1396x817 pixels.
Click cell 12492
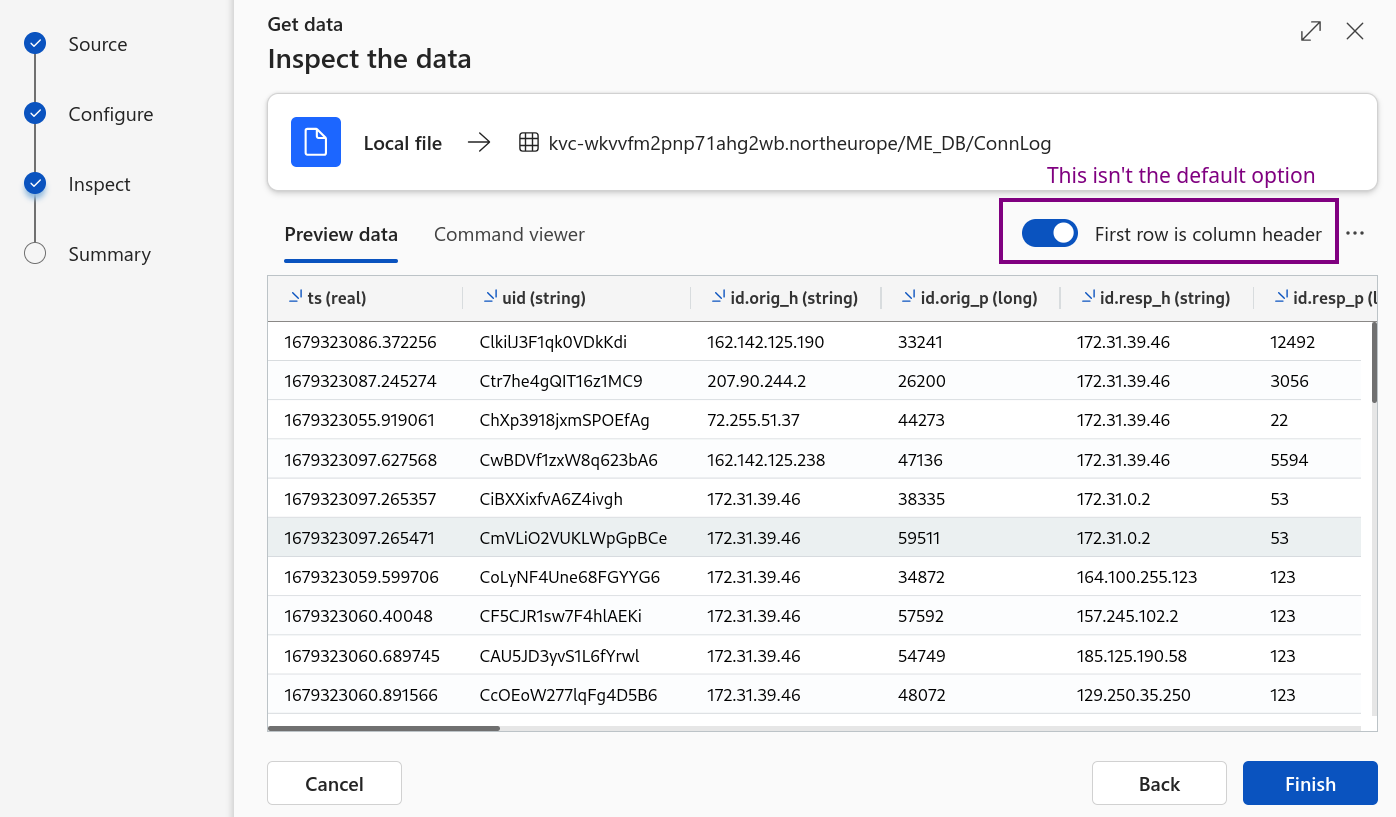[x=1292, y=342]
